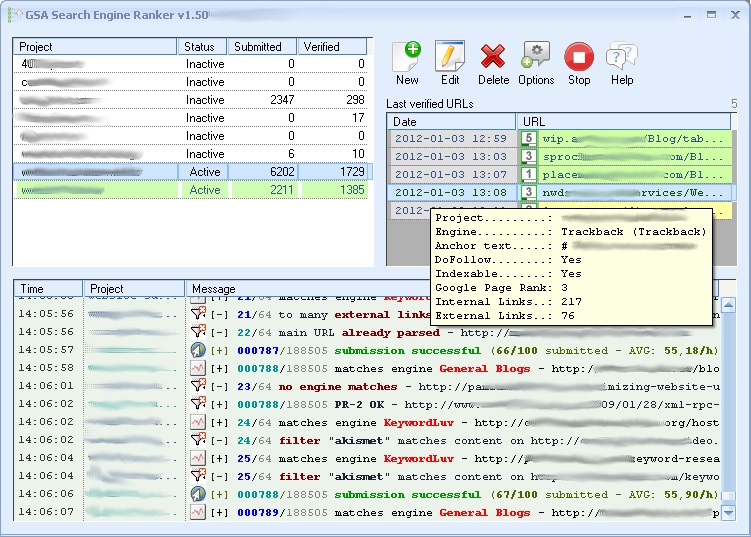The image size is (751, 537).
Task: Open Options gear icon
Action: (x=536, y=56)
